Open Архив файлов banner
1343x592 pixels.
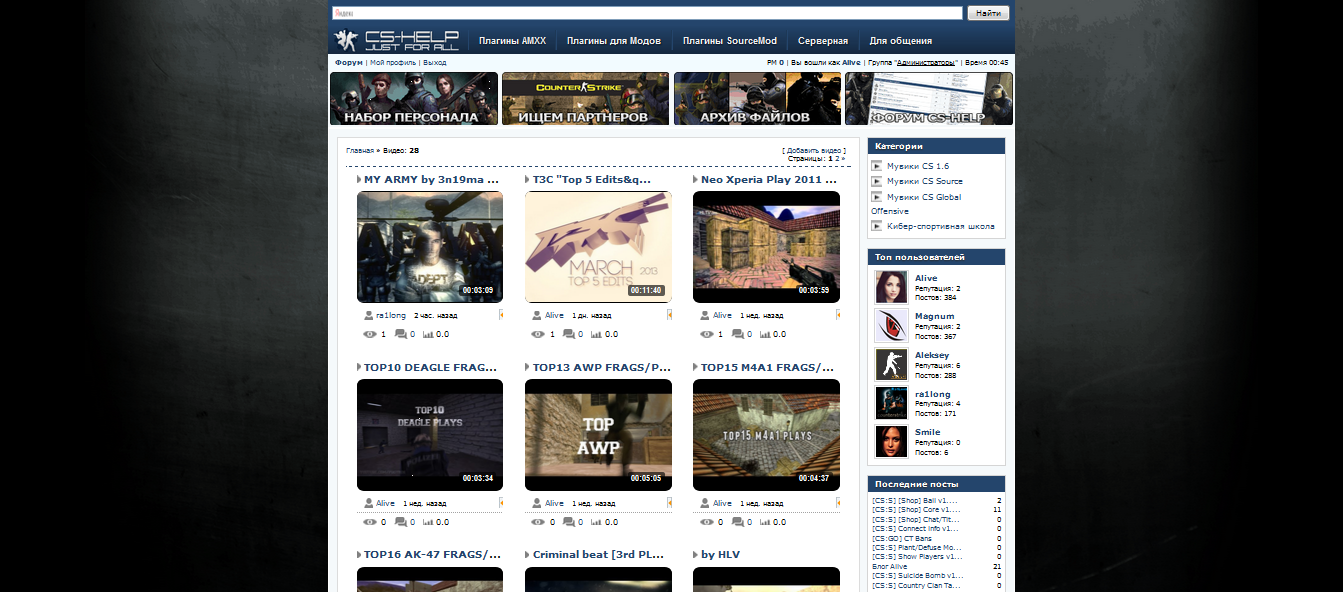coord(757,99)
